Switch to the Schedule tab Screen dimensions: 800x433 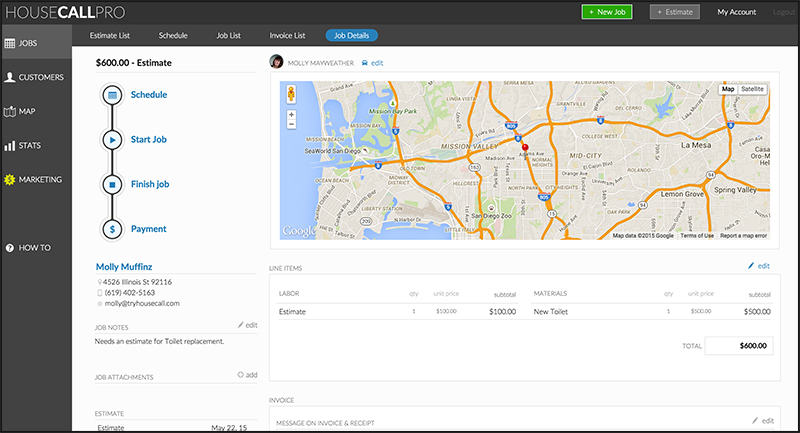point(173,36)
